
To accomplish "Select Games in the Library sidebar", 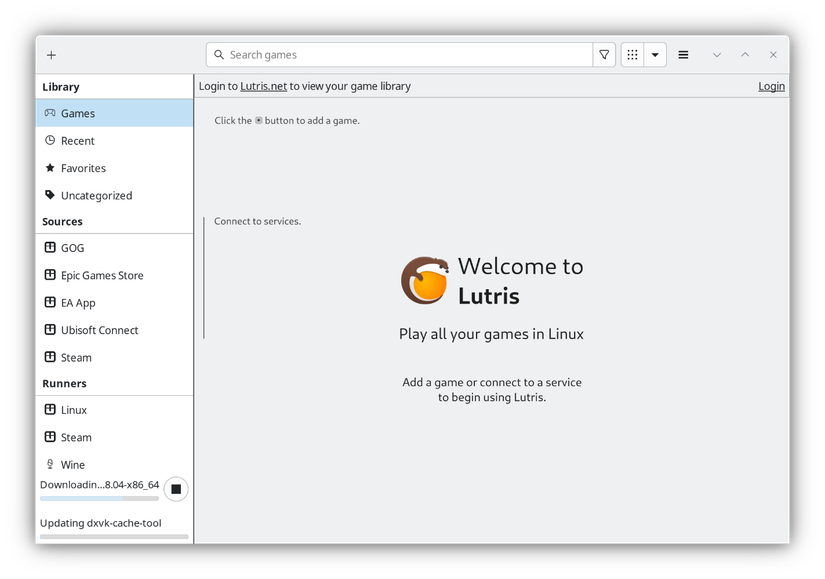I will [x=115, y=113].
